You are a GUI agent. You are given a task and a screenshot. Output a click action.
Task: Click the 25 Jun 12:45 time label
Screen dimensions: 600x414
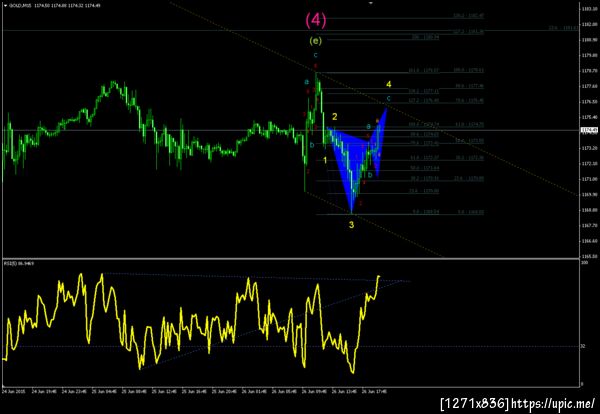click(x=164, y=392)
